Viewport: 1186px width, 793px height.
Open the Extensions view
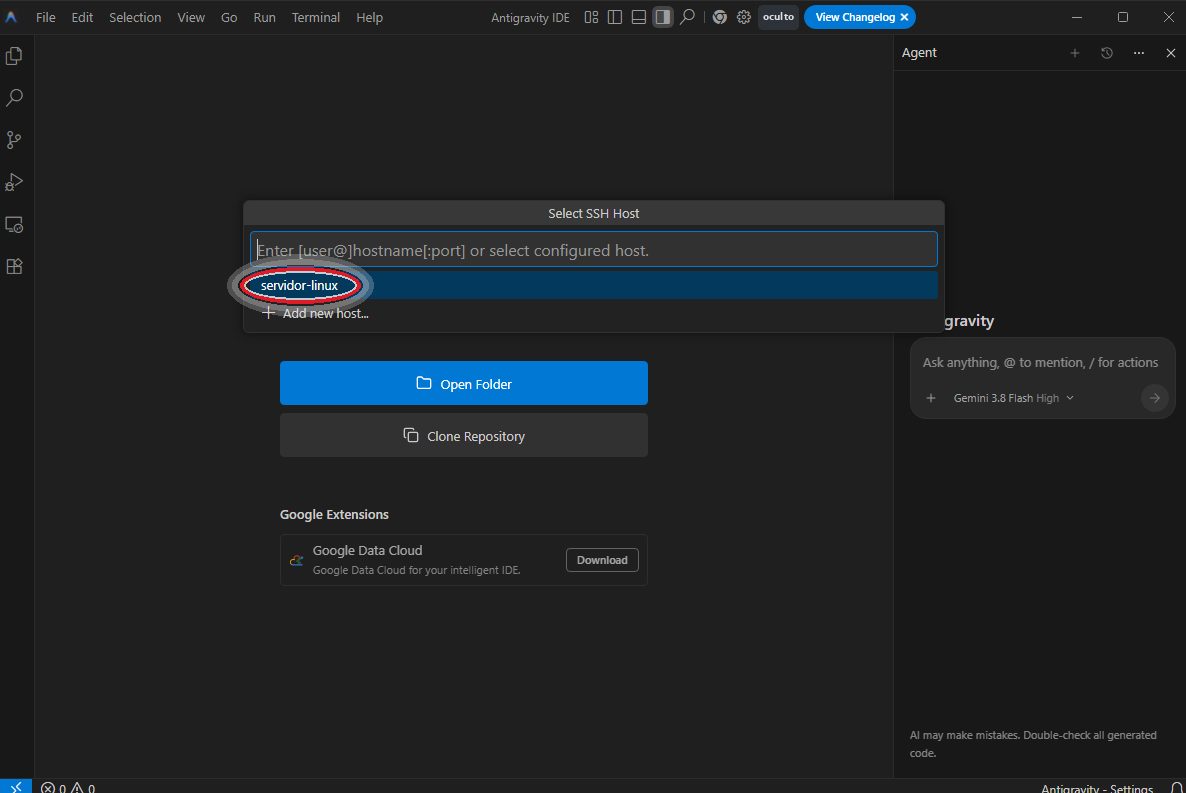tap(14, 266)
